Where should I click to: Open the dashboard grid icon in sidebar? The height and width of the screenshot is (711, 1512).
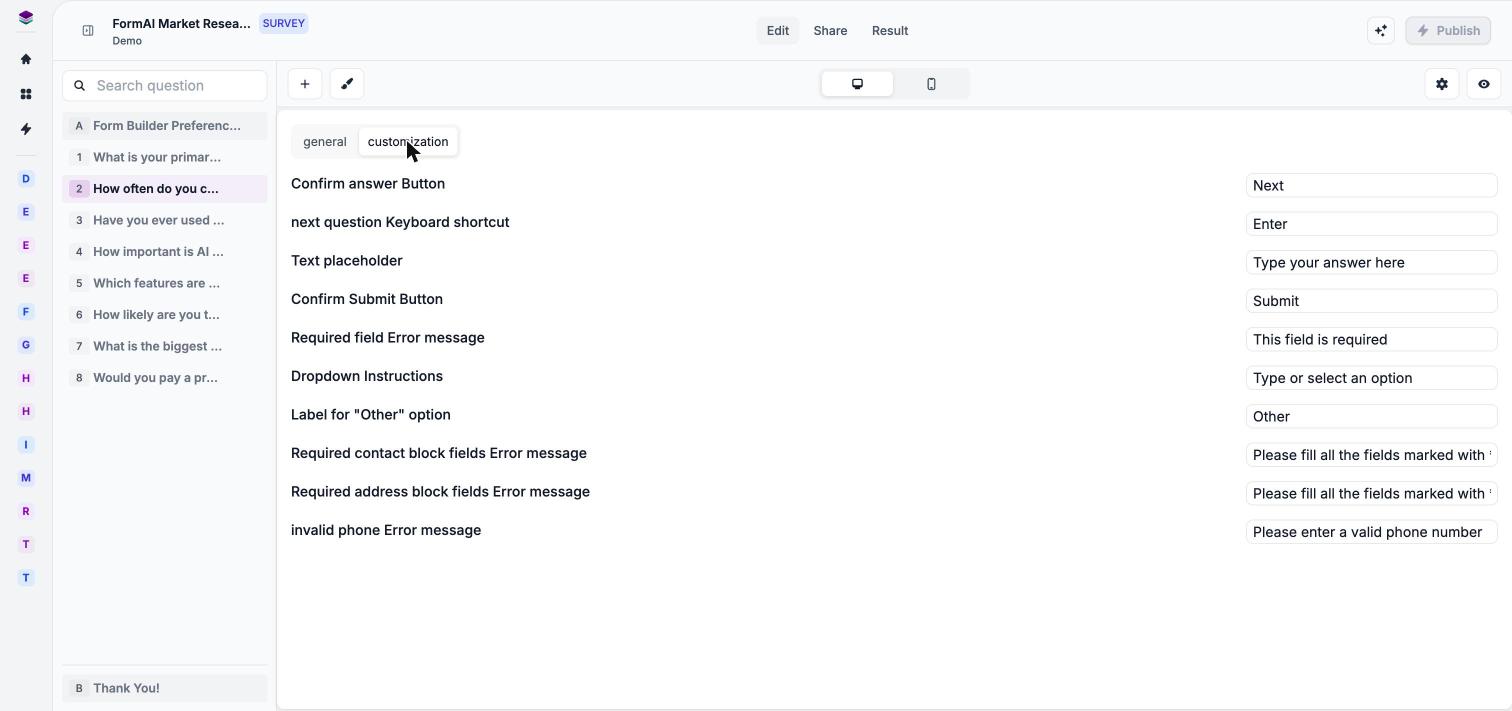pyautogui.click(x=26, y=94)
